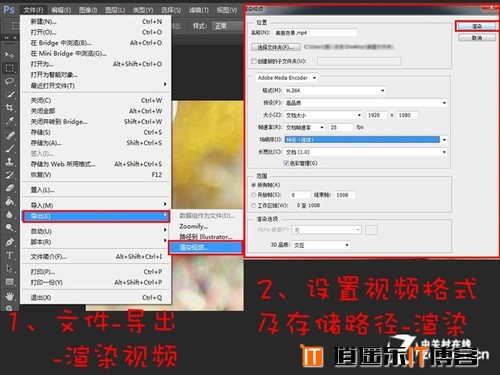Select the Dodge tool

point(9,228)
